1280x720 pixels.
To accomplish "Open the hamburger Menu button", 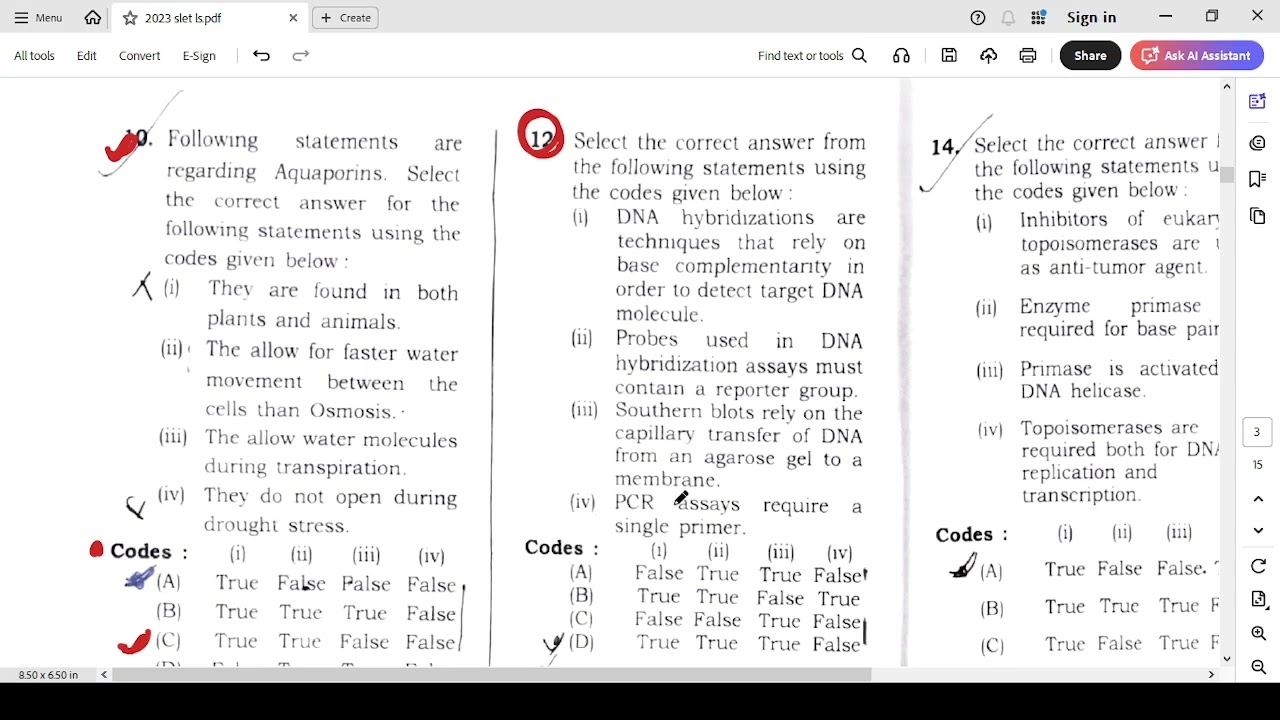I will (x=38, y=18).
